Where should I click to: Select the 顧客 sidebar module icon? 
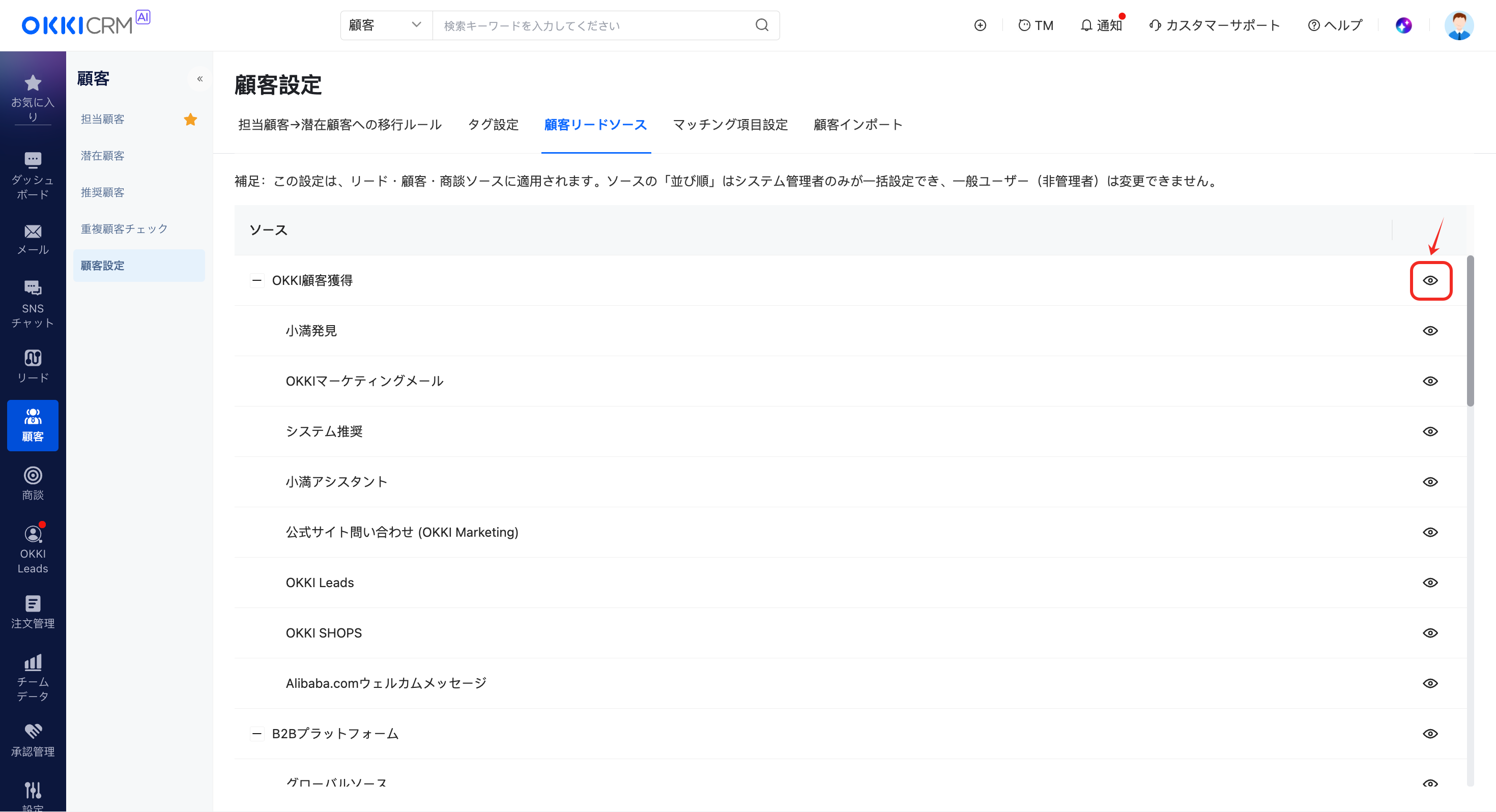point(33,425)
